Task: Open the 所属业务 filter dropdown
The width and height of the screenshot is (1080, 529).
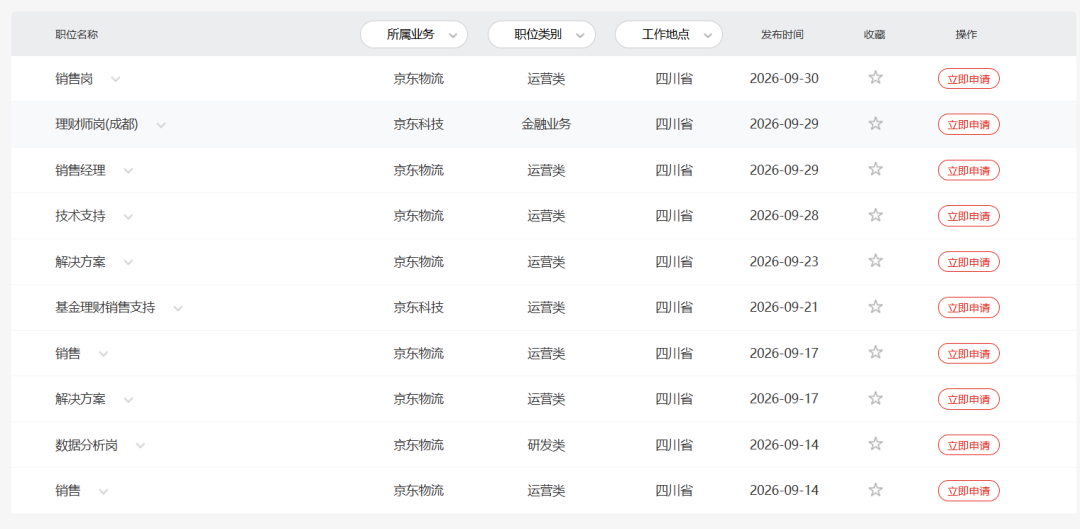Action: click(x=414, y=34)
